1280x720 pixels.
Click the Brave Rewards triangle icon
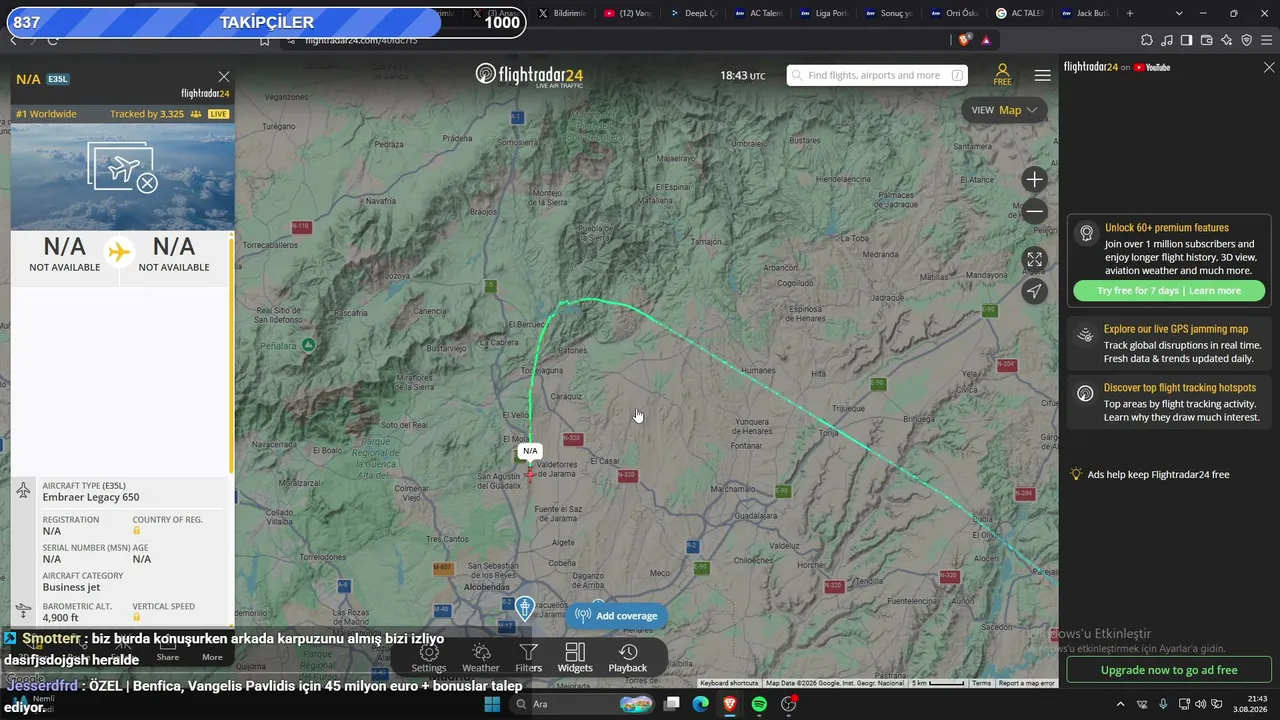point(986,40)
